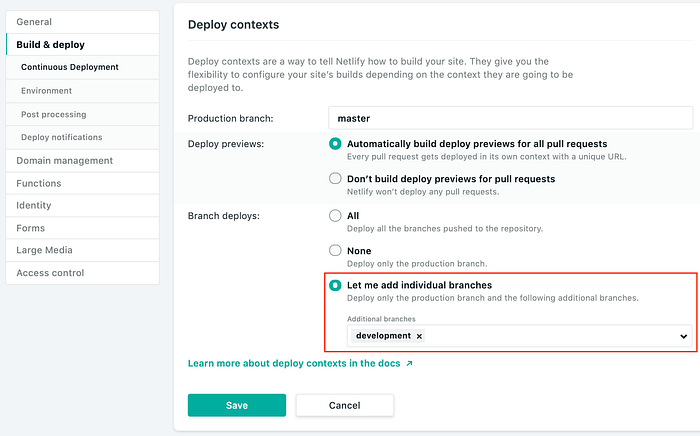Choose Don't build deploy previews option
The height and width of the screenshot is (436, 700).
pos(335,179)
